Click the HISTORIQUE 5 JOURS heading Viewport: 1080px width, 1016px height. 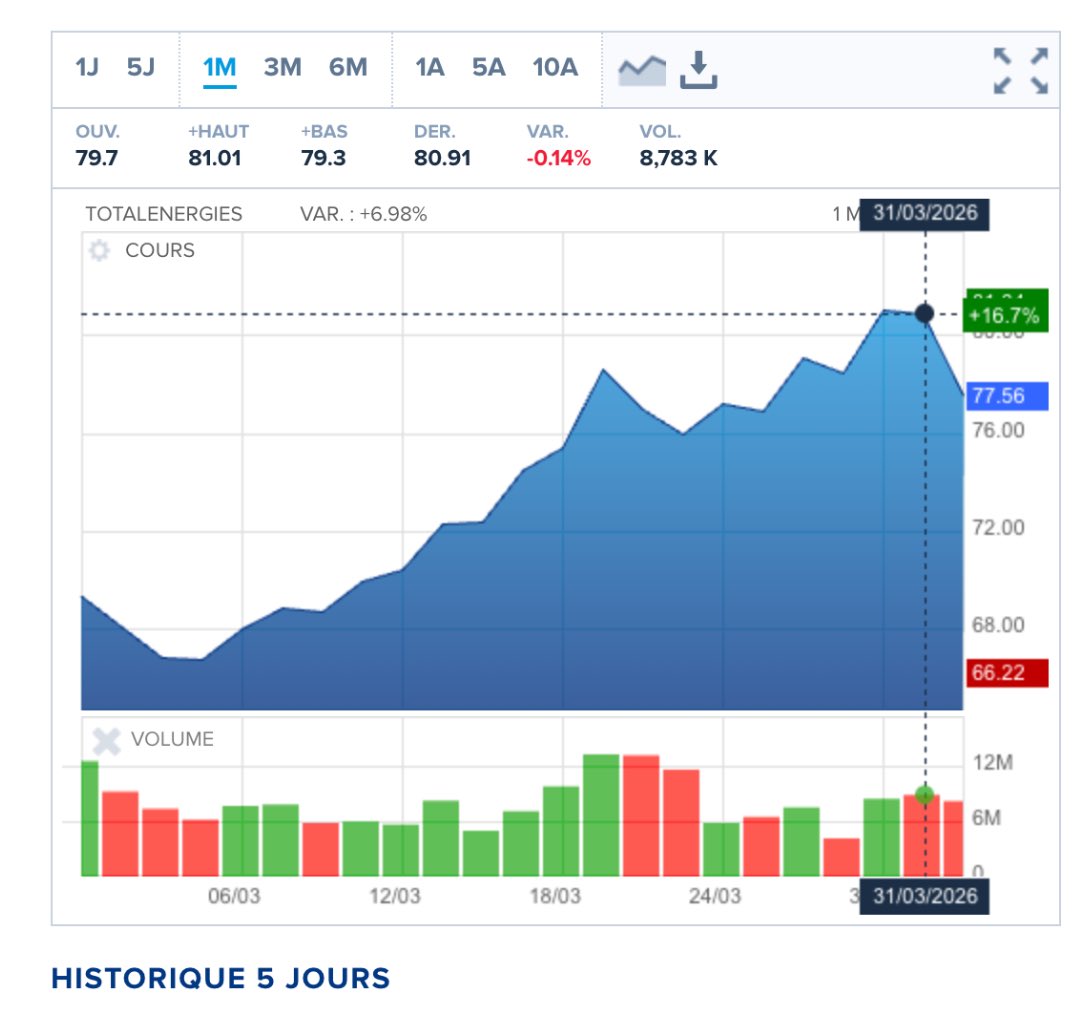[x=220, y=979]
